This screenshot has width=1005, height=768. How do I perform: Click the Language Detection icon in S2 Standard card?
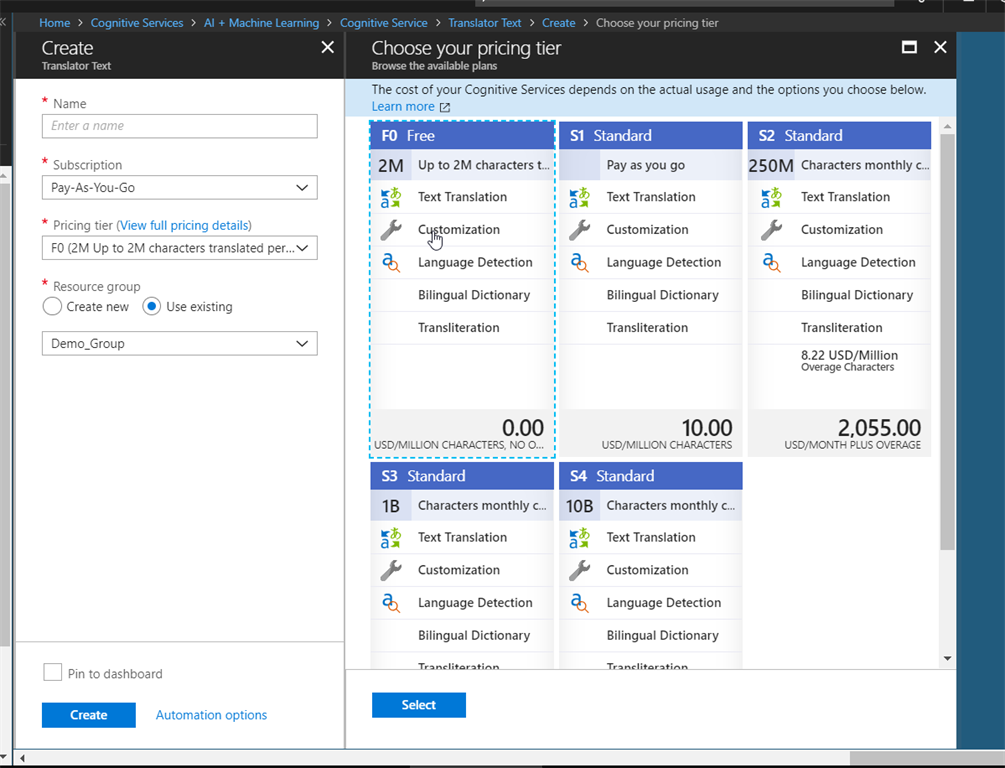click(x=771, y=262)
